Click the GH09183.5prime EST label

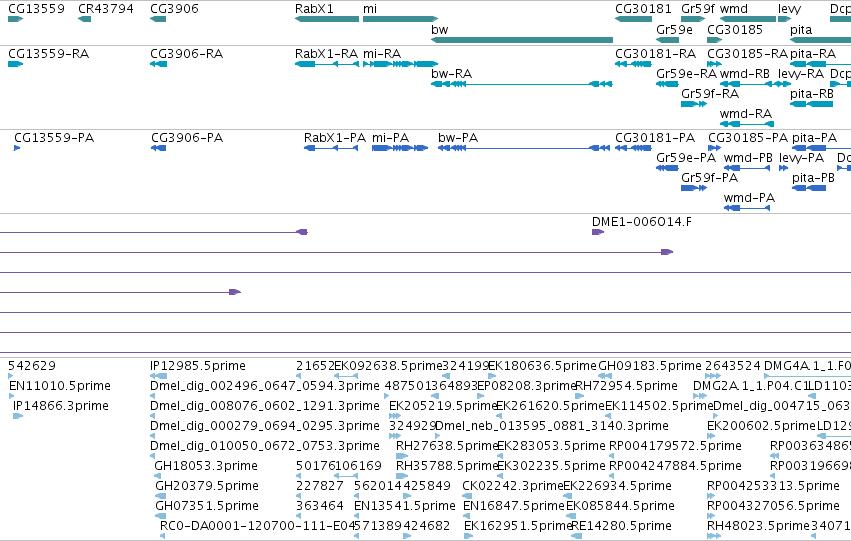coord(650,366)
